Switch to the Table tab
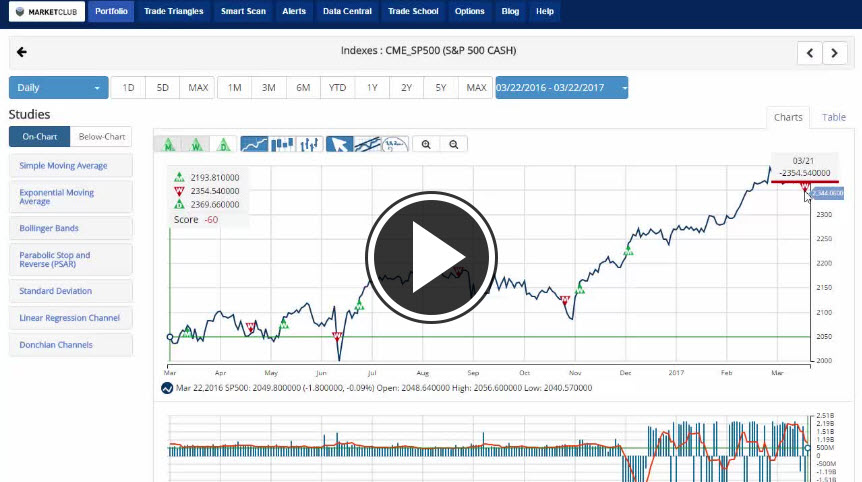Image resolution: width=862 pixels, height=482 pixels. coord(833,117)
